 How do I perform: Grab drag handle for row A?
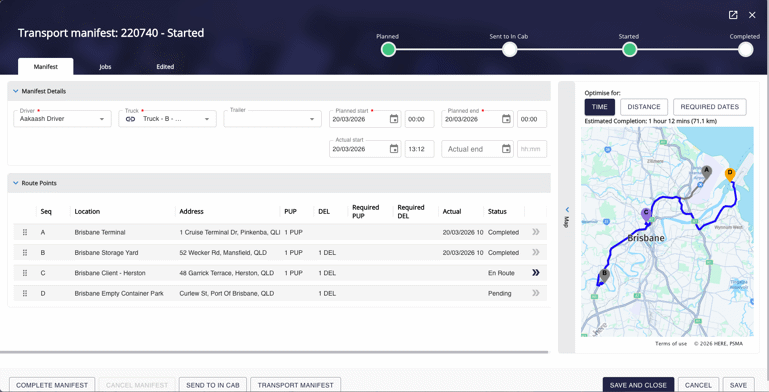[x=25, y=233]
